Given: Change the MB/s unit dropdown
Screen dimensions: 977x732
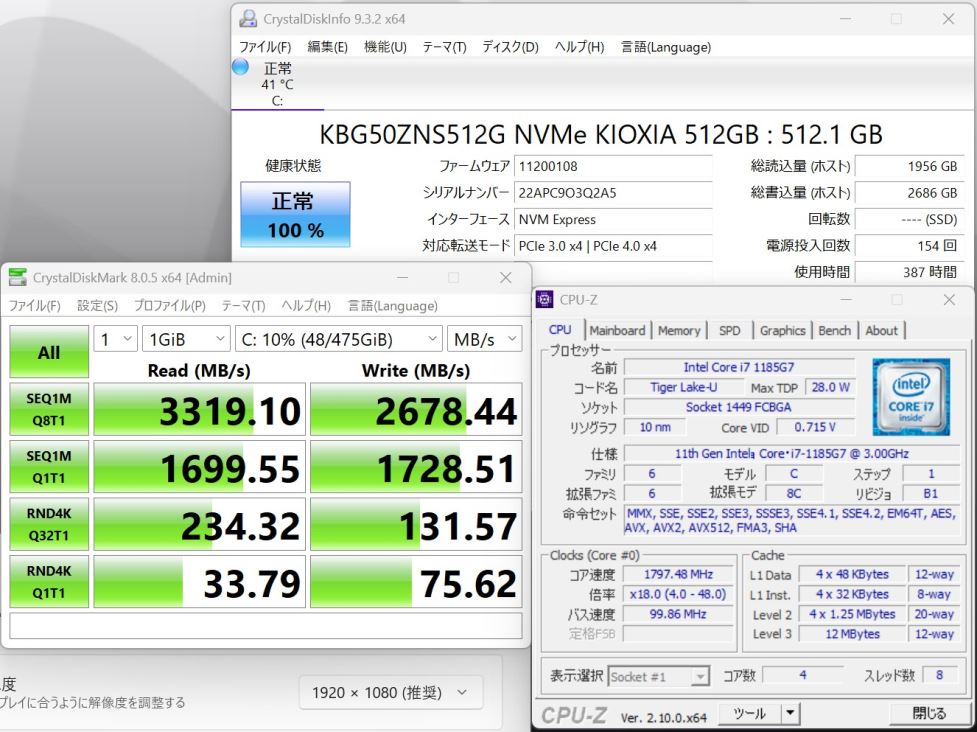Looking at the screenshot, I should (x=484, y=340).
